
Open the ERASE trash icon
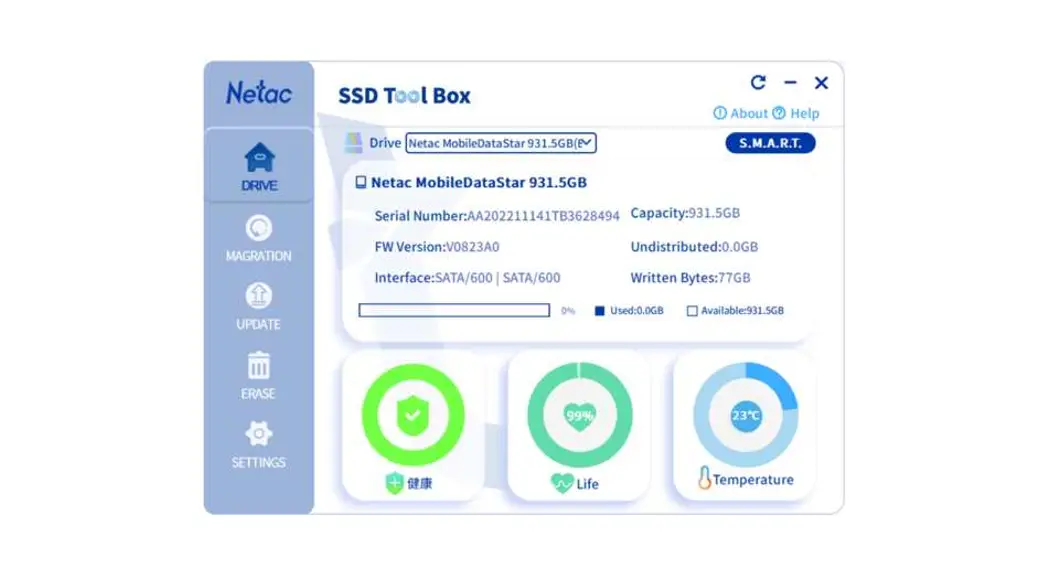click(x=258, y=364)
